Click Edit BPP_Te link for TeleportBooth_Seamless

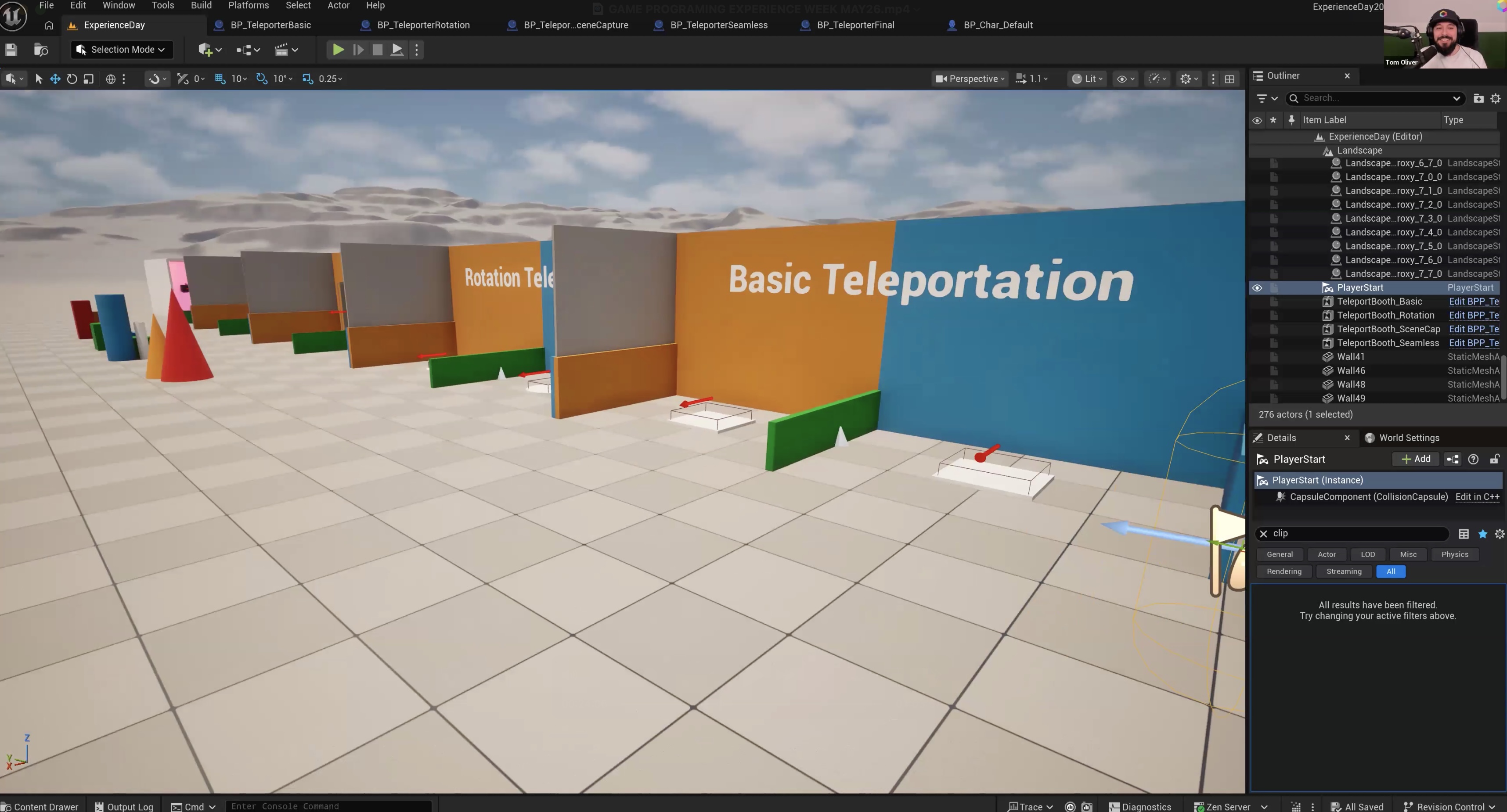pos(1473,343)
